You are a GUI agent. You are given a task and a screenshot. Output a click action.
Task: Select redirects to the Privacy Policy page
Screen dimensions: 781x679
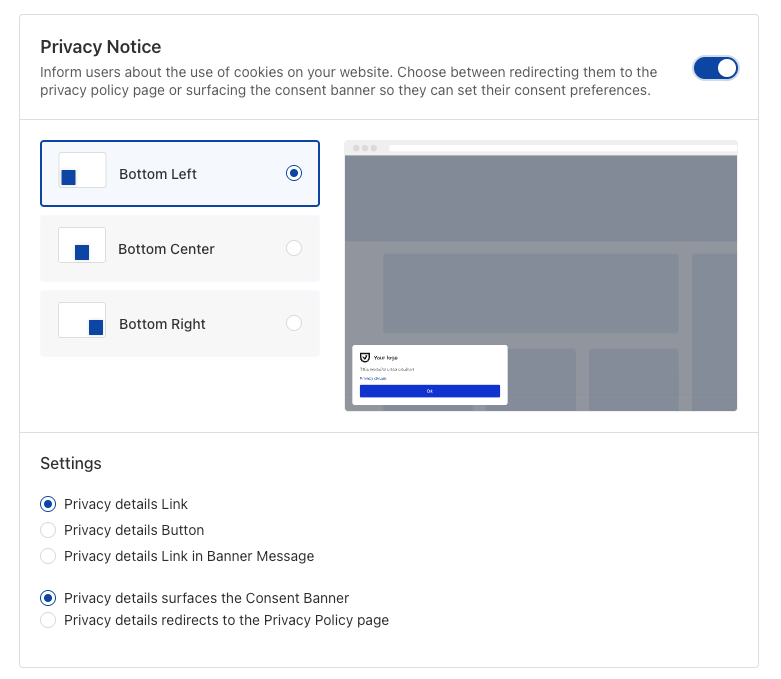48,620
